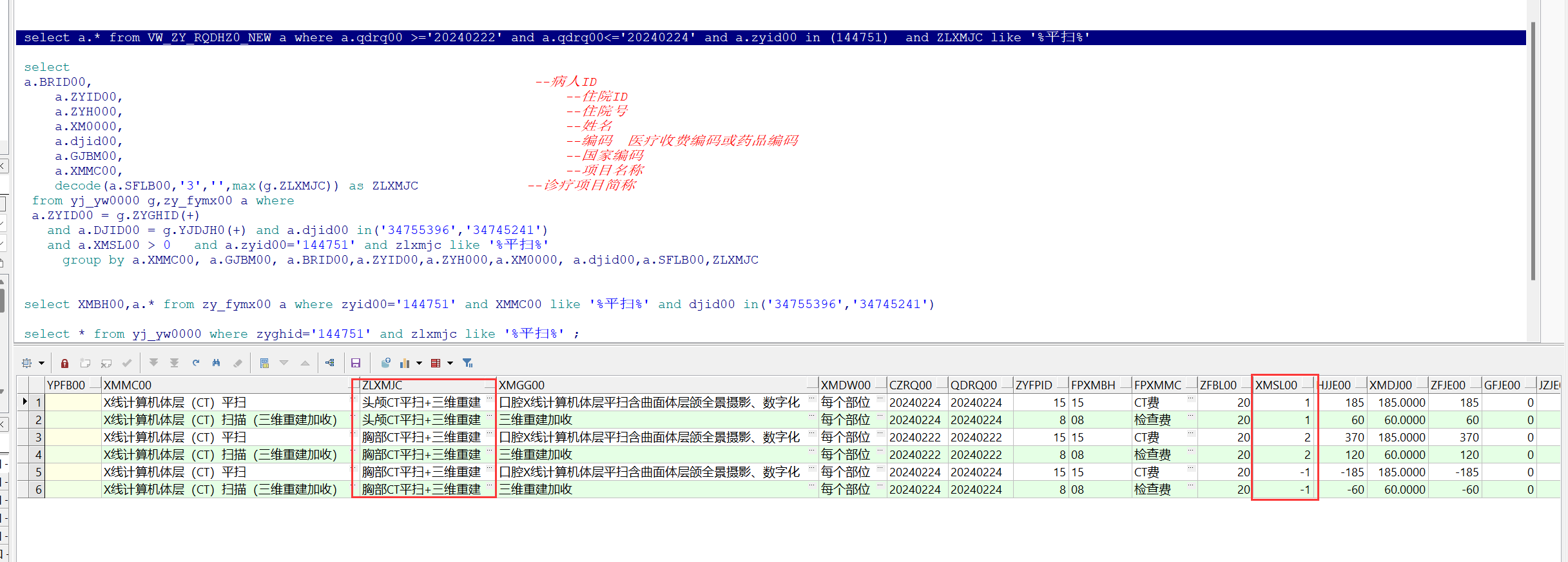Screen dimensions: 1568x562
Task: Open the dropdown arrow beside the red grid icon
Action: (x=450, y=363)
